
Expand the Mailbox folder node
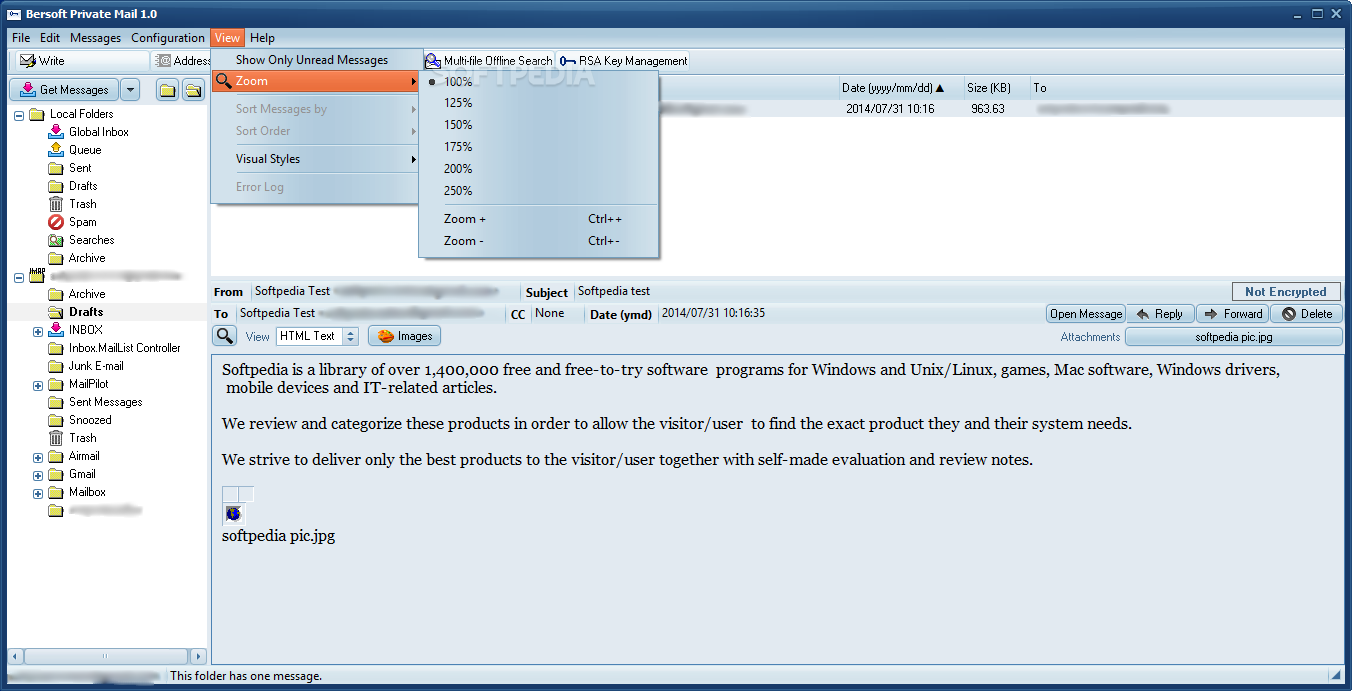point(38,492)
